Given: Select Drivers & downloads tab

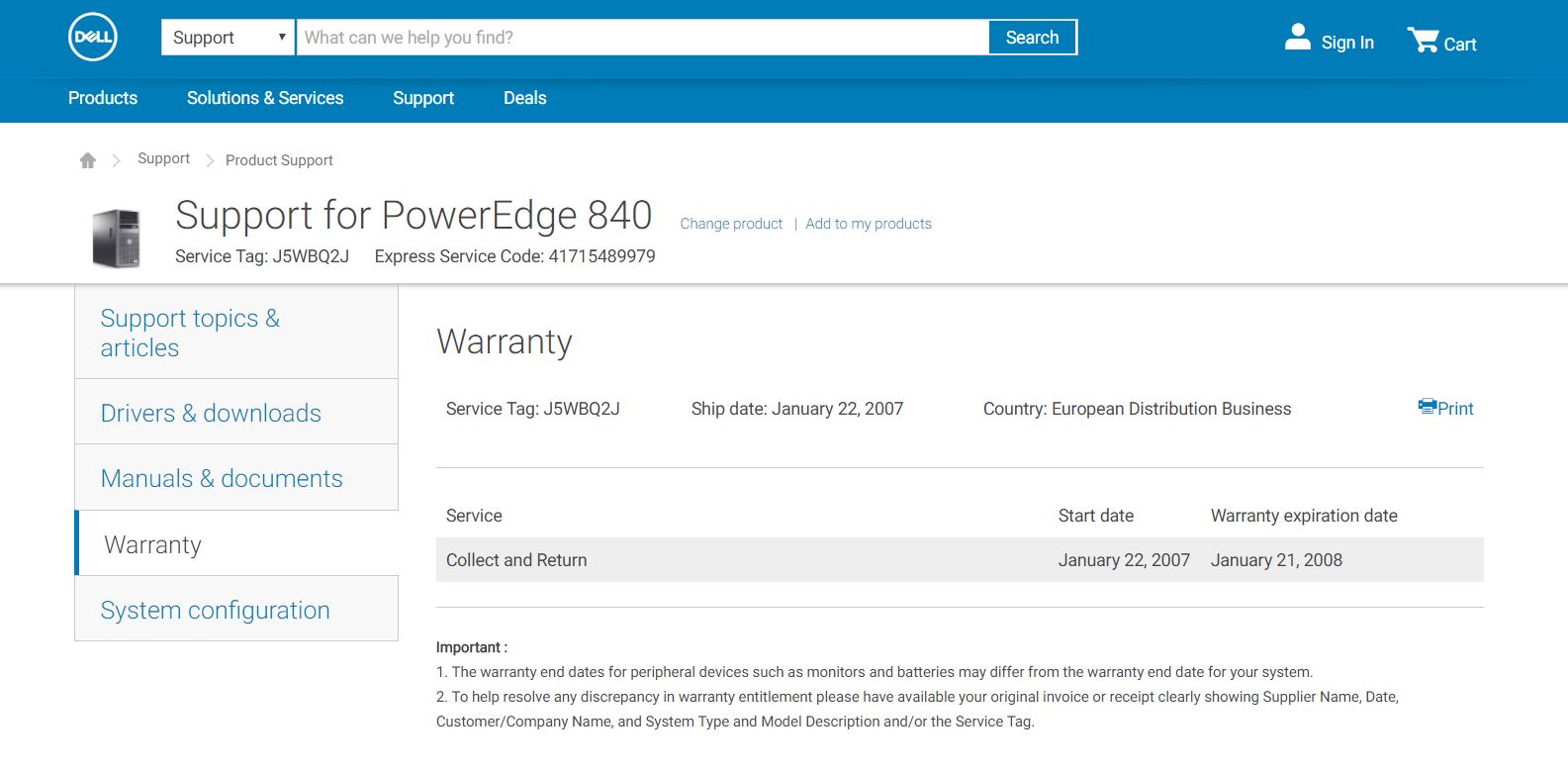Looking at the screenshot, I should [x=211, y=413].
